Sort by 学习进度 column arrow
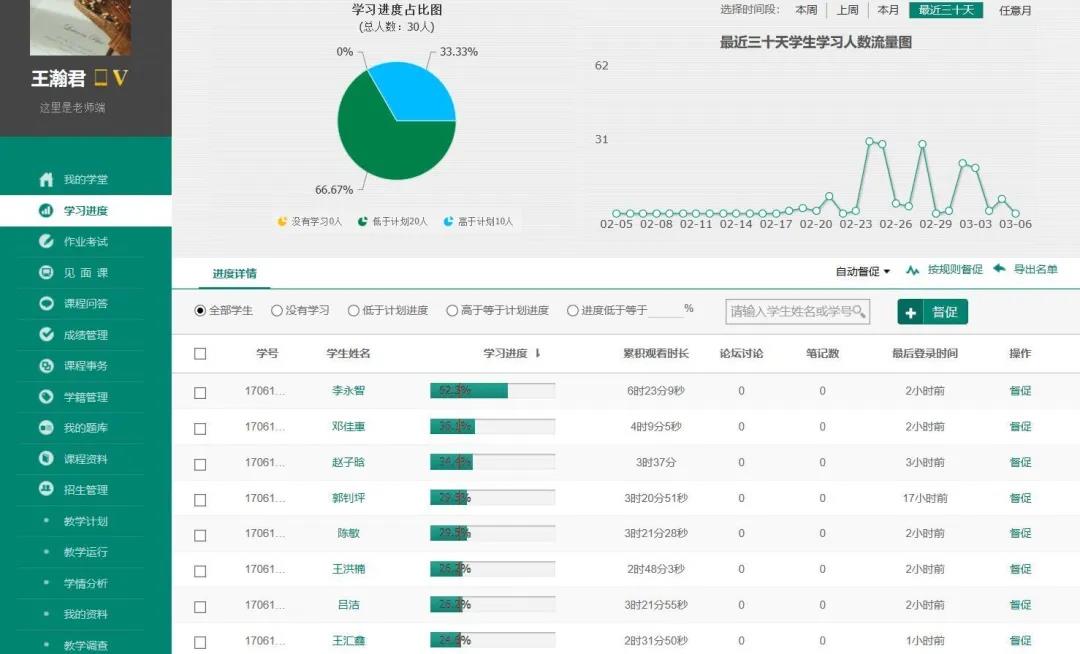The height and width of the screenshot is (654, 1080). point(537,354)
